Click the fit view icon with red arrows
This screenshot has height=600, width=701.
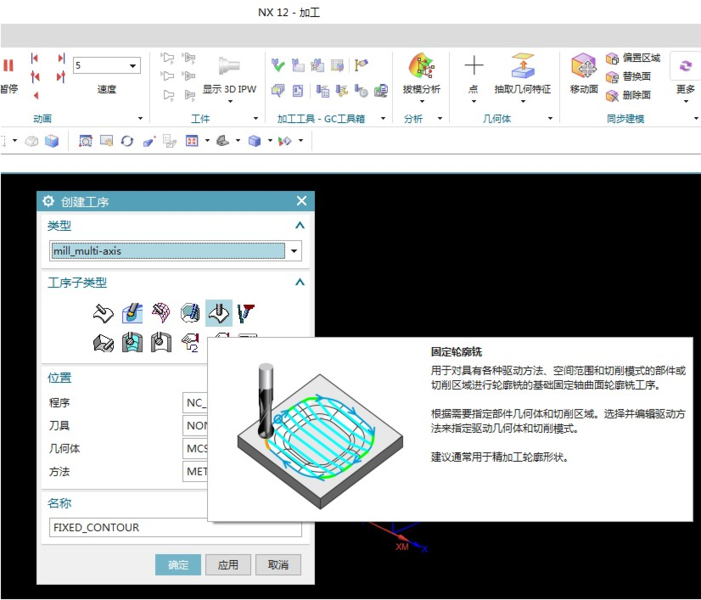[x=192, y=141]
